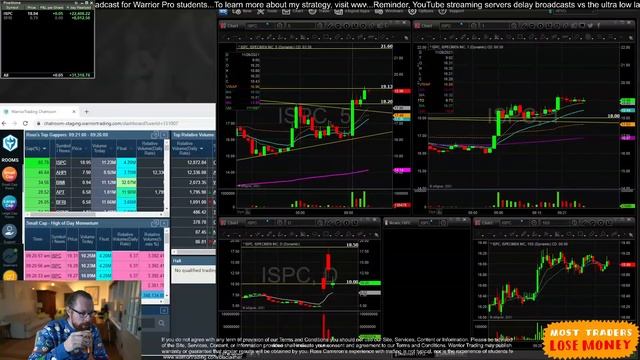Pop out Small Cap High of Day Momentum panel
640x360 pixels.
[155, 223]
